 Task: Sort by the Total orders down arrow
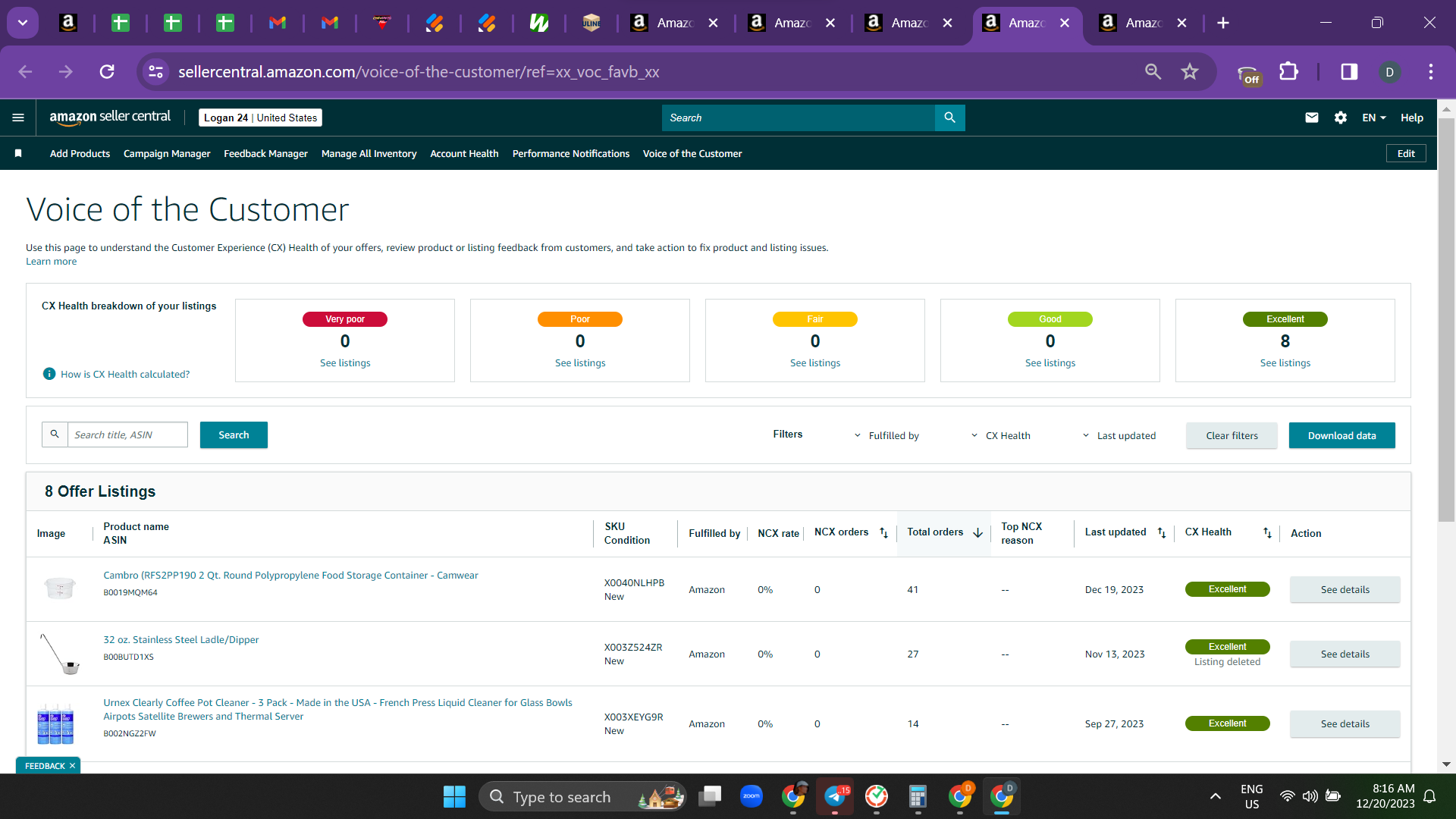click(978, 533)
